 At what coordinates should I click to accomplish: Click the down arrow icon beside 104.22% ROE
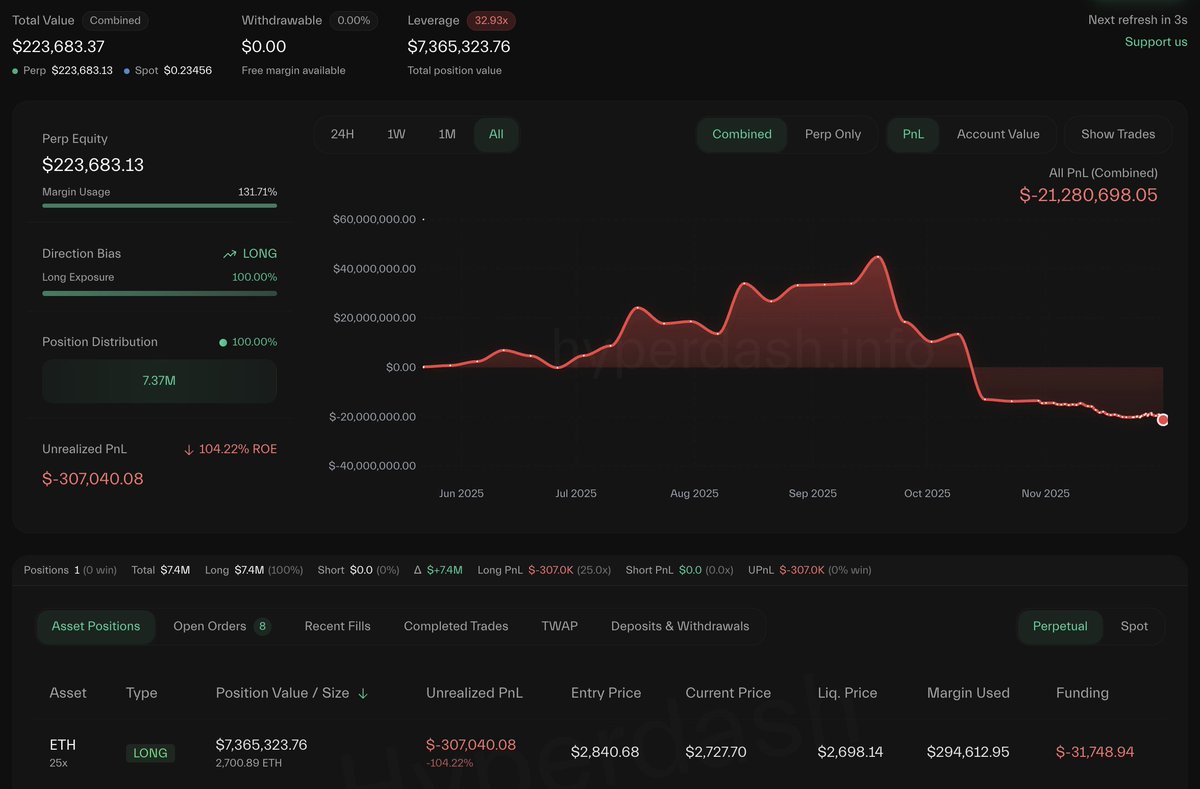(189, 450)
